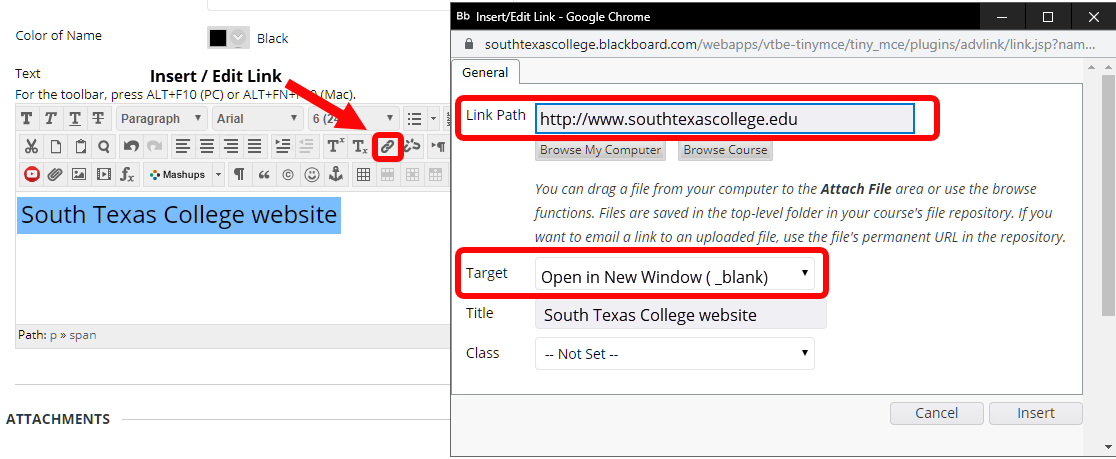
Task: Insert image via picture icon
Action: coord(80,174)
